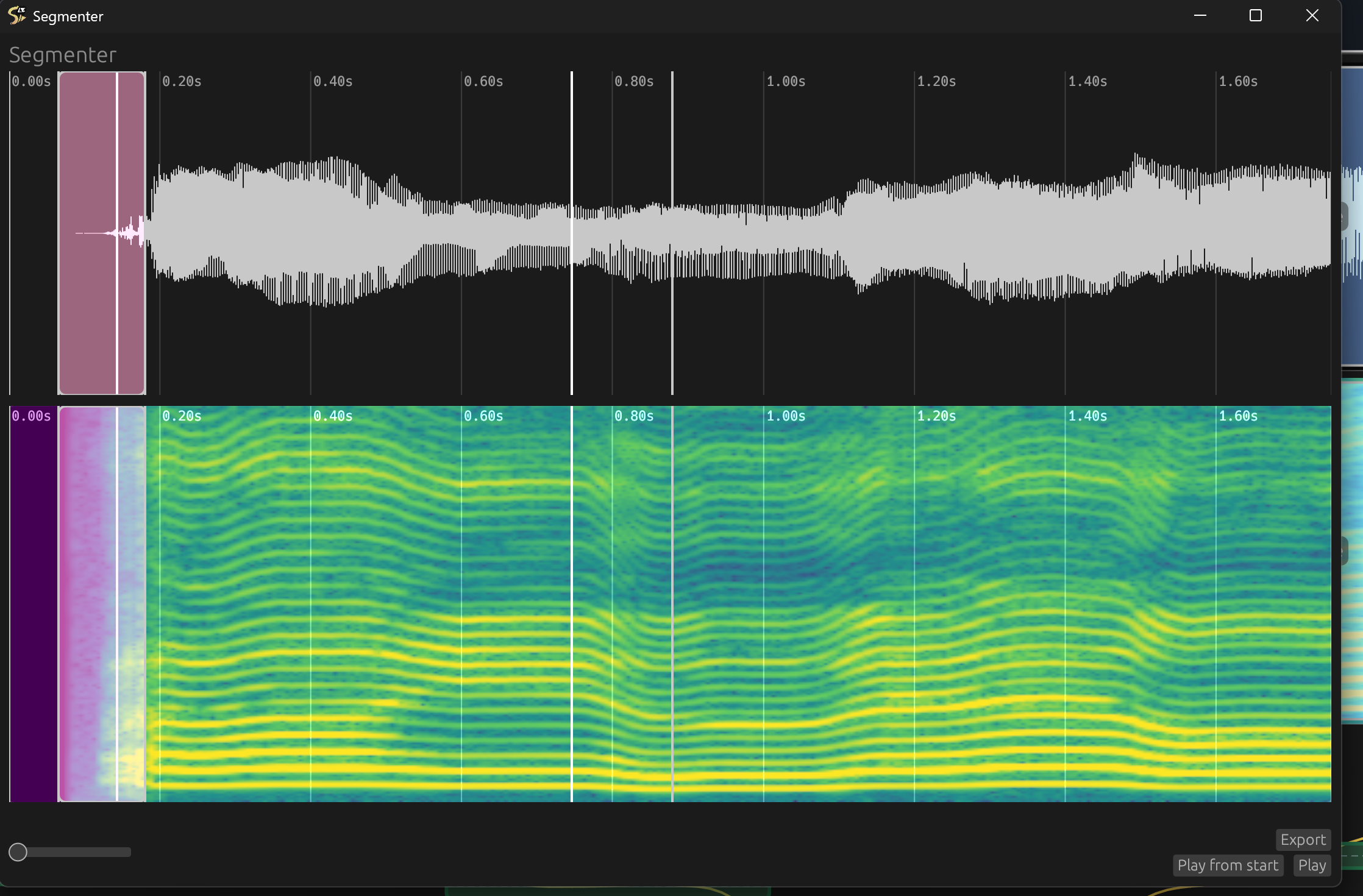Close the Segmenter window
This screenshot has width=1363, height=896.
click(x=1312, y=16)
